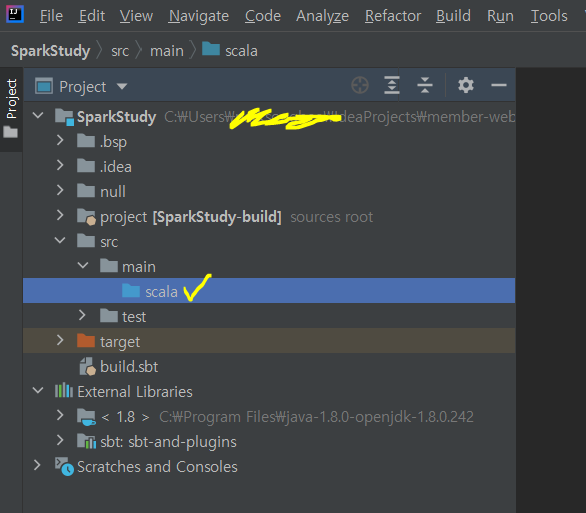This screenshot has width=586, height=513.
Task: Click the Project view window icon
Action: 44,86
